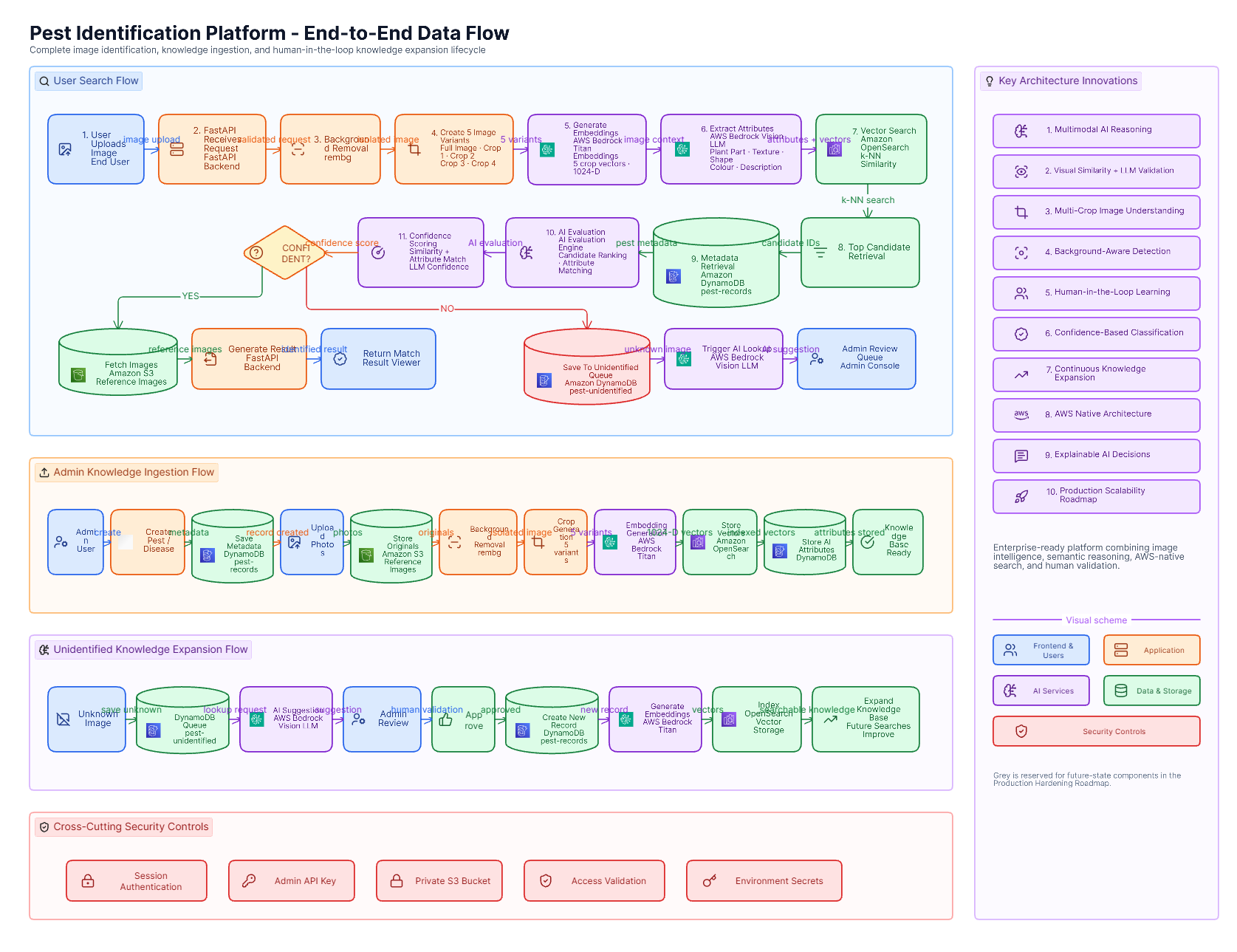This screenshot has height=952, width=1237.
Task: Click the focus icon in Background-Aware Detection
Action: coord(1021,253)
